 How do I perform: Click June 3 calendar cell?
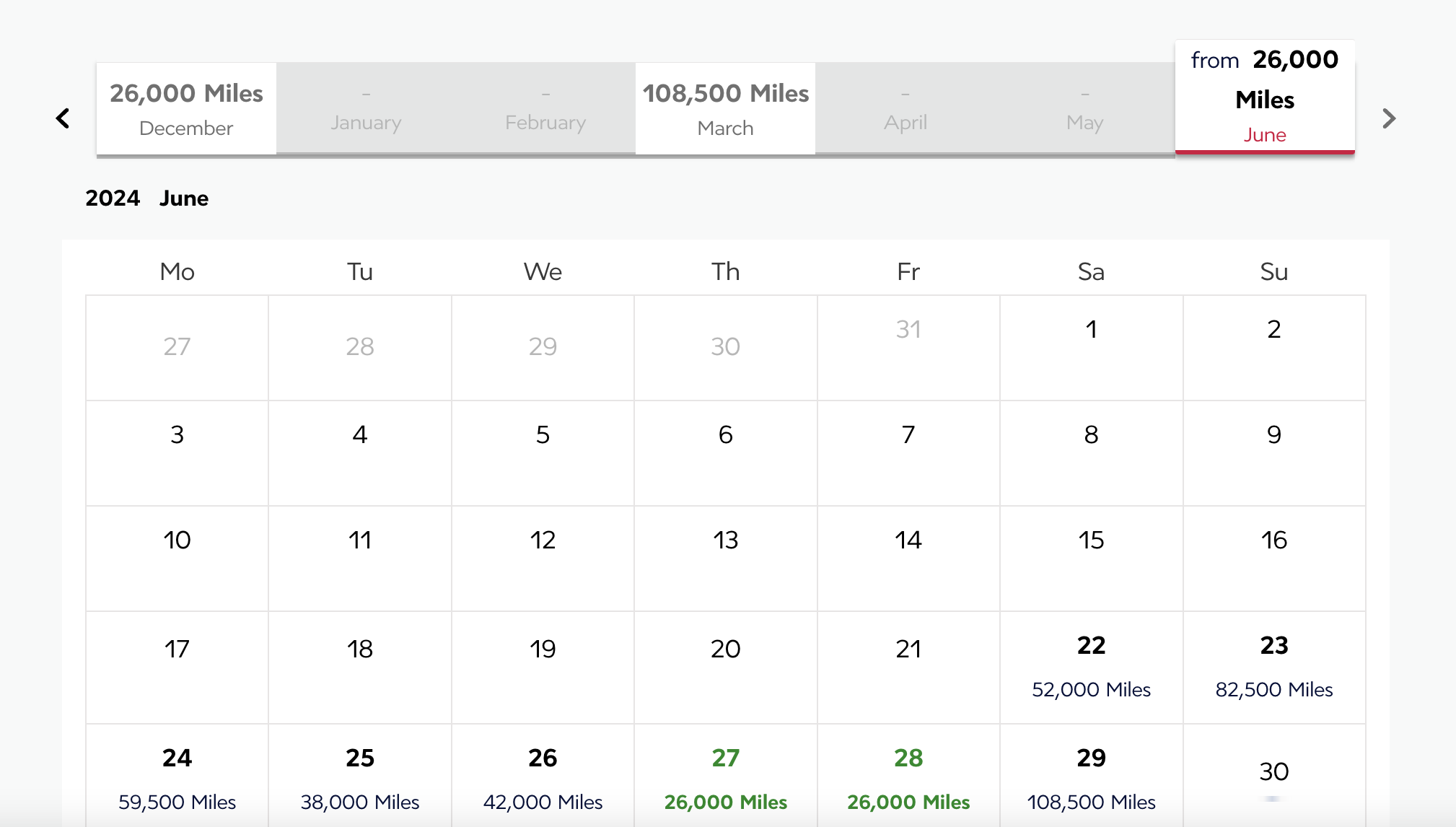tap(177, 453)
